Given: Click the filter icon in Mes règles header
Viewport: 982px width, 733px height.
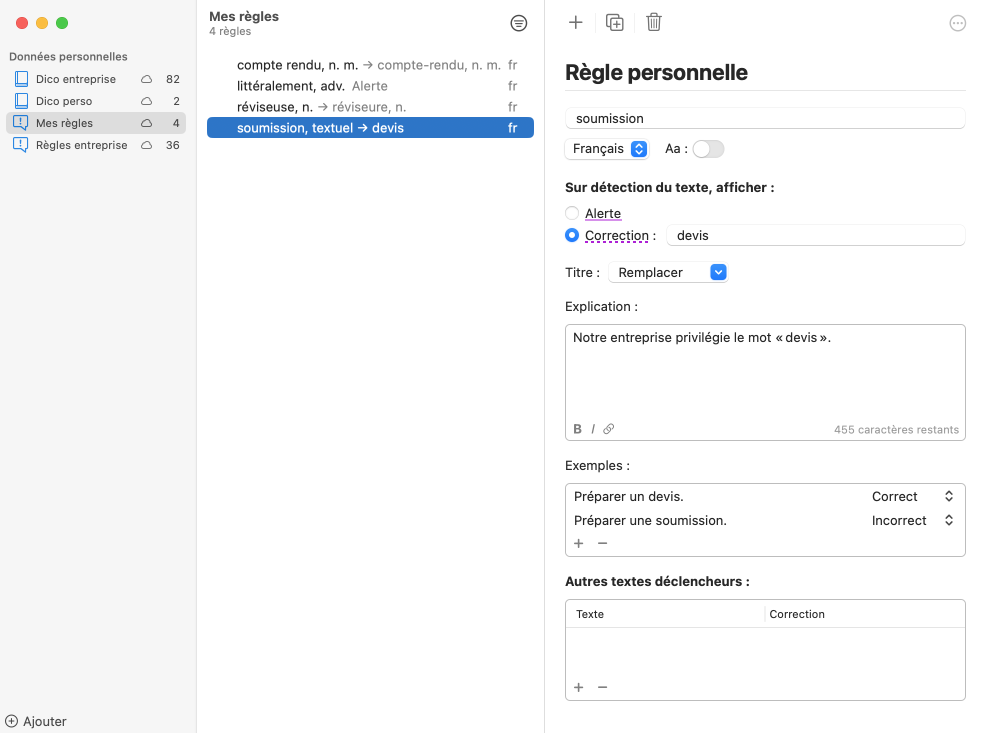Looking at the screenshot, I should (x=518, y=23).
